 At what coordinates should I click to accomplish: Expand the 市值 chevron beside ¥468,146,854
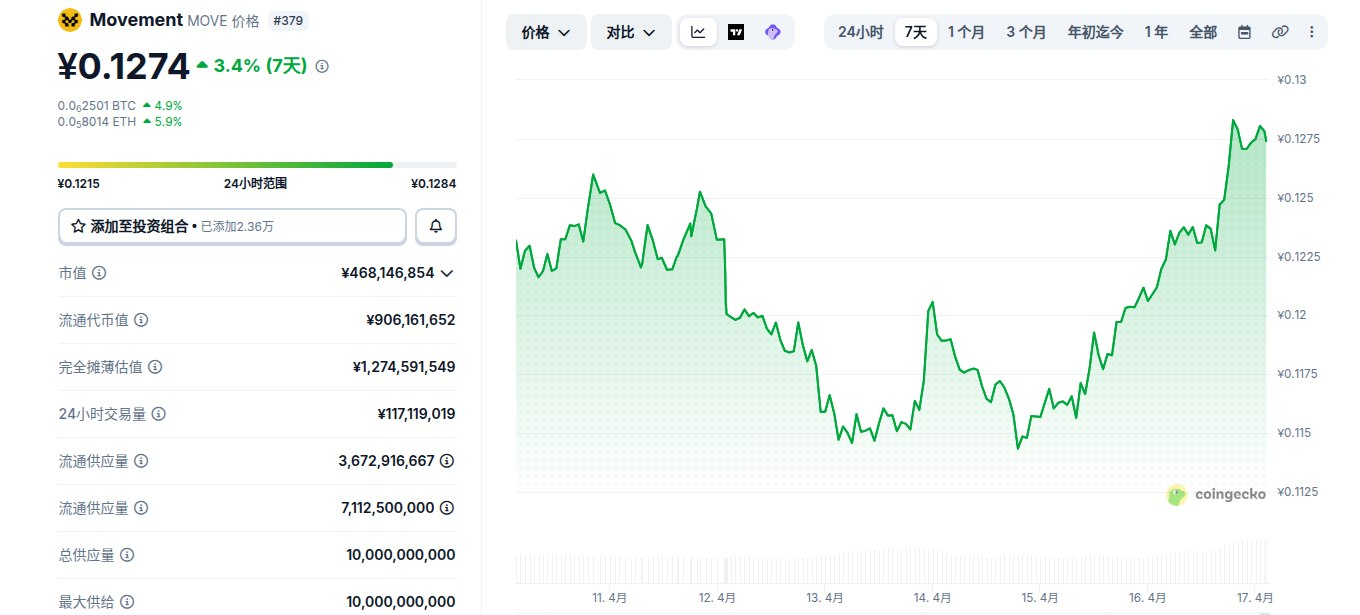[x=447, y=273]
